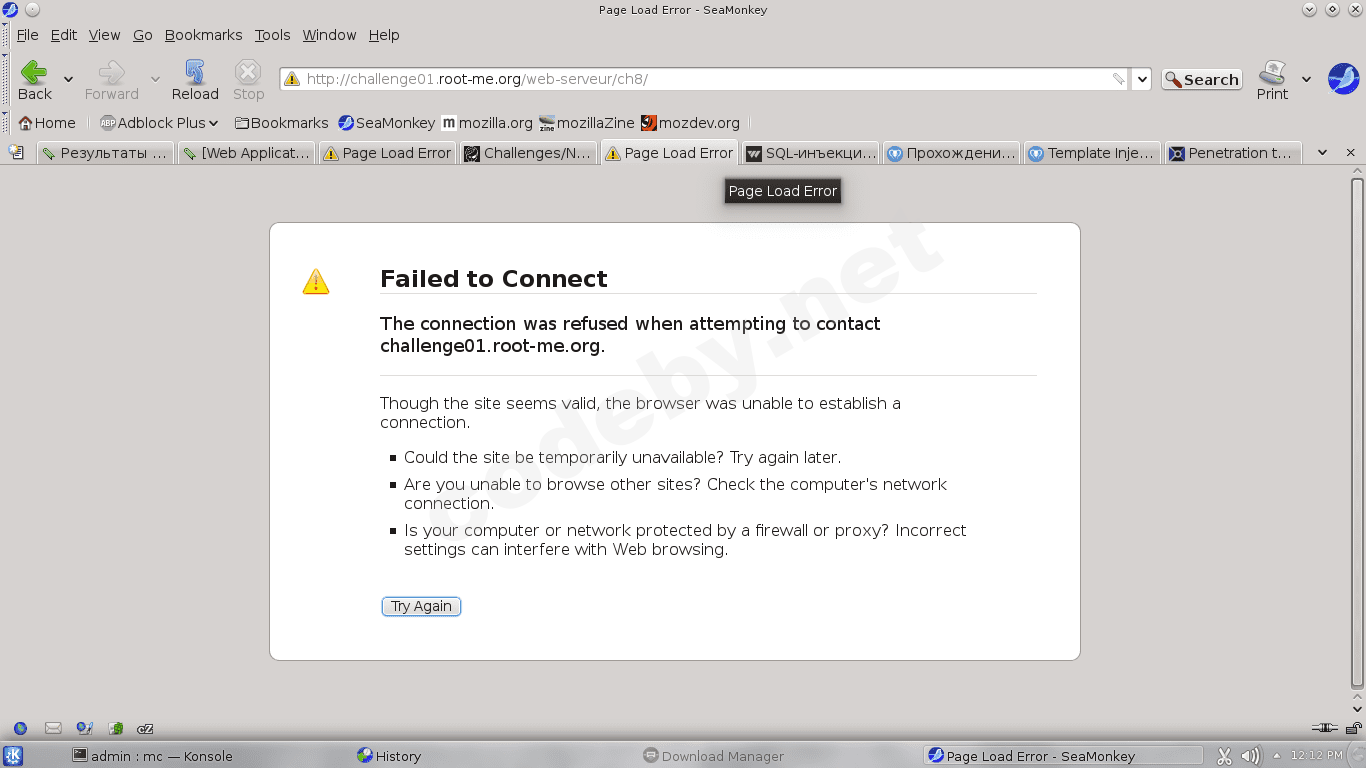1366x768 pixels.
Task: Click the Stop loading button
Action: click(x=248, y=79)
